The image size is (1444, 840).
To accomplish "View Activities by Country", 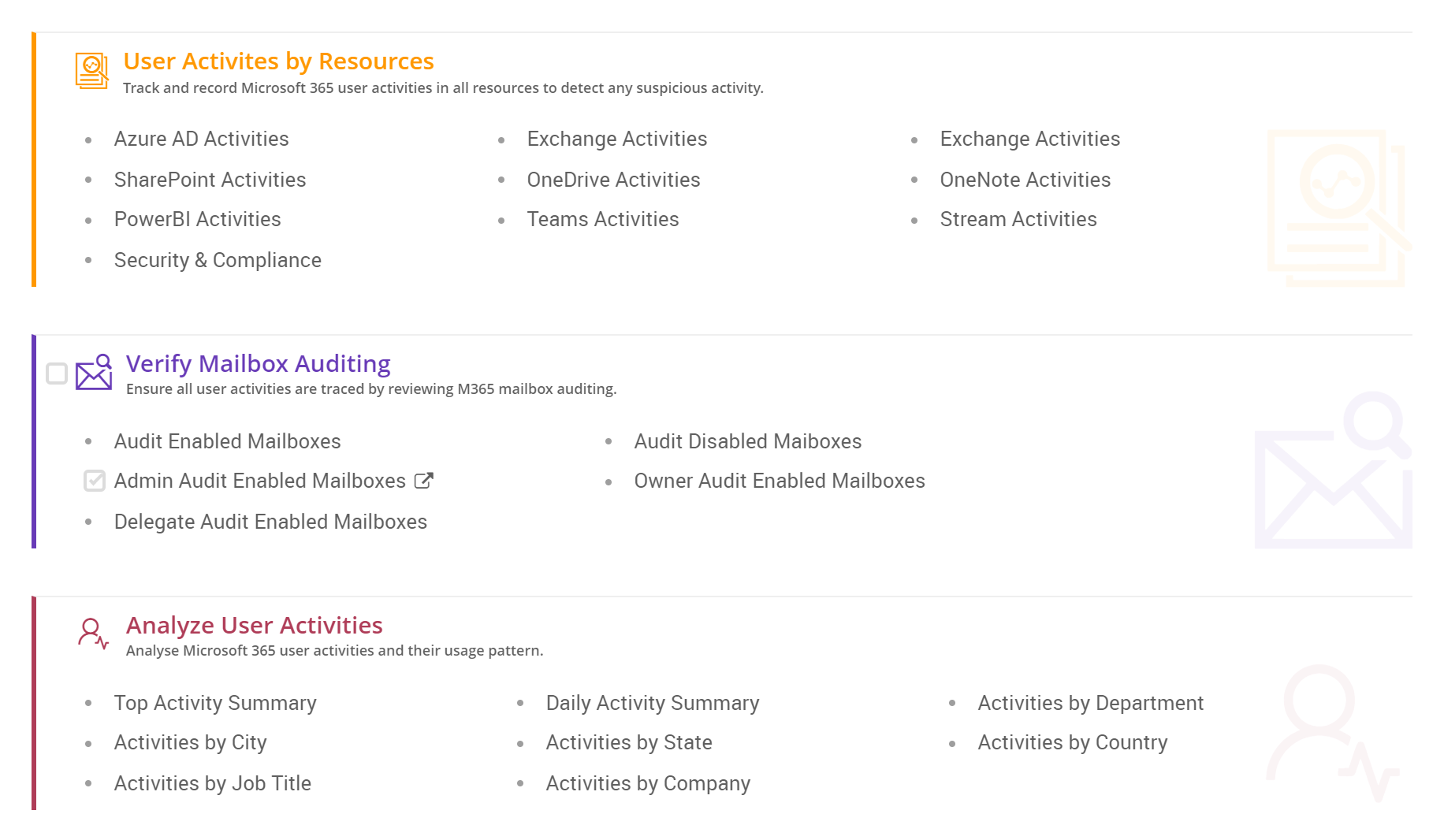I will click(x=1072, y=742).
